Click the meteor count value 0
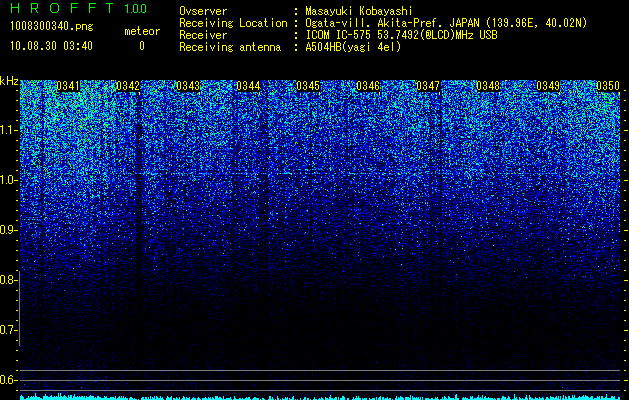This screenshot has width=629, height=400. 142,46
